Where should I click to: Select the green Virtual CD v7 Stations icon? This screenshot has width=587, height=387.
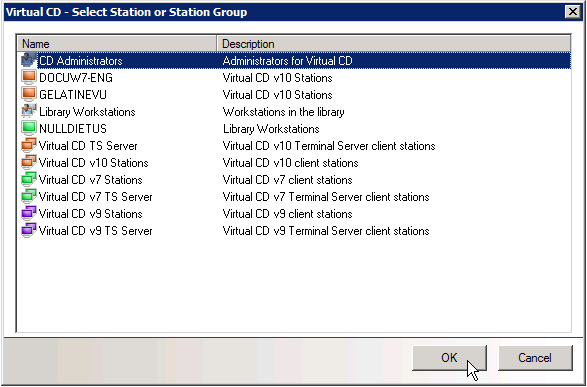[x=29, y=180]
